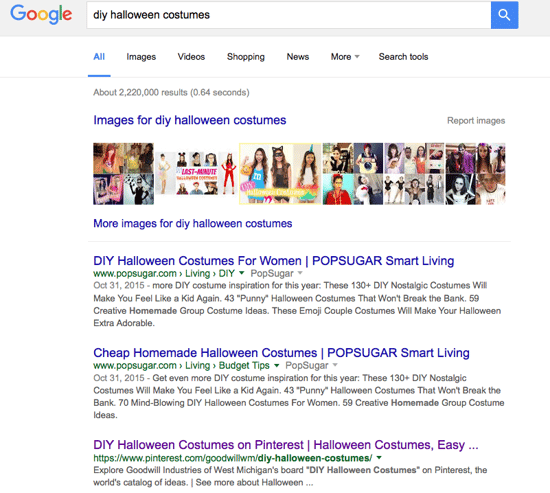
Task: Switch to the Videos tab
Action: pos(191,56)
